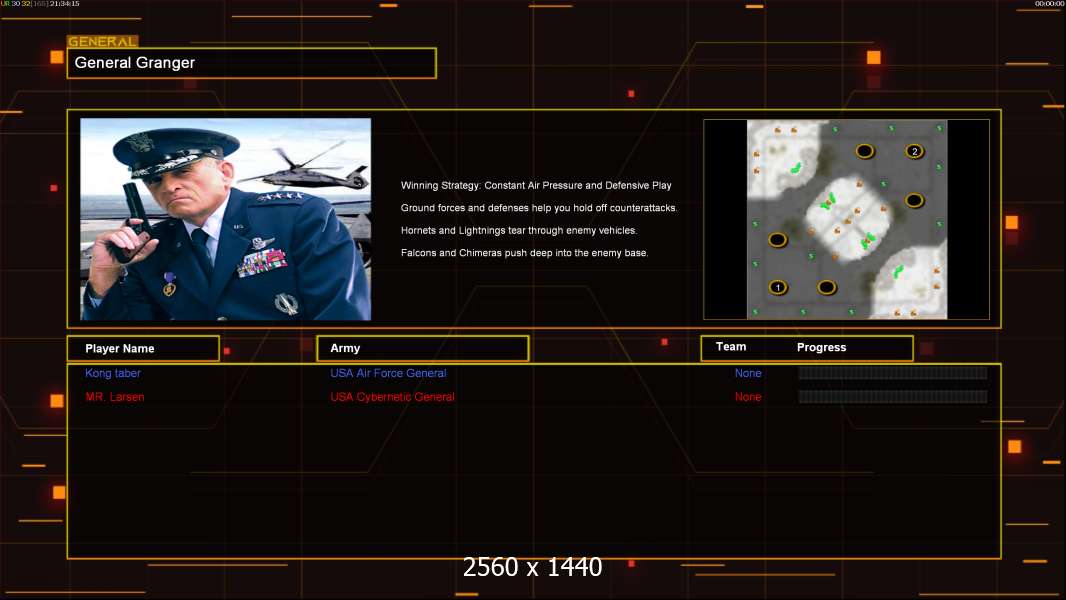
Task: Click Kong taber's loading progress bar
Action: [x=892, y=373]
